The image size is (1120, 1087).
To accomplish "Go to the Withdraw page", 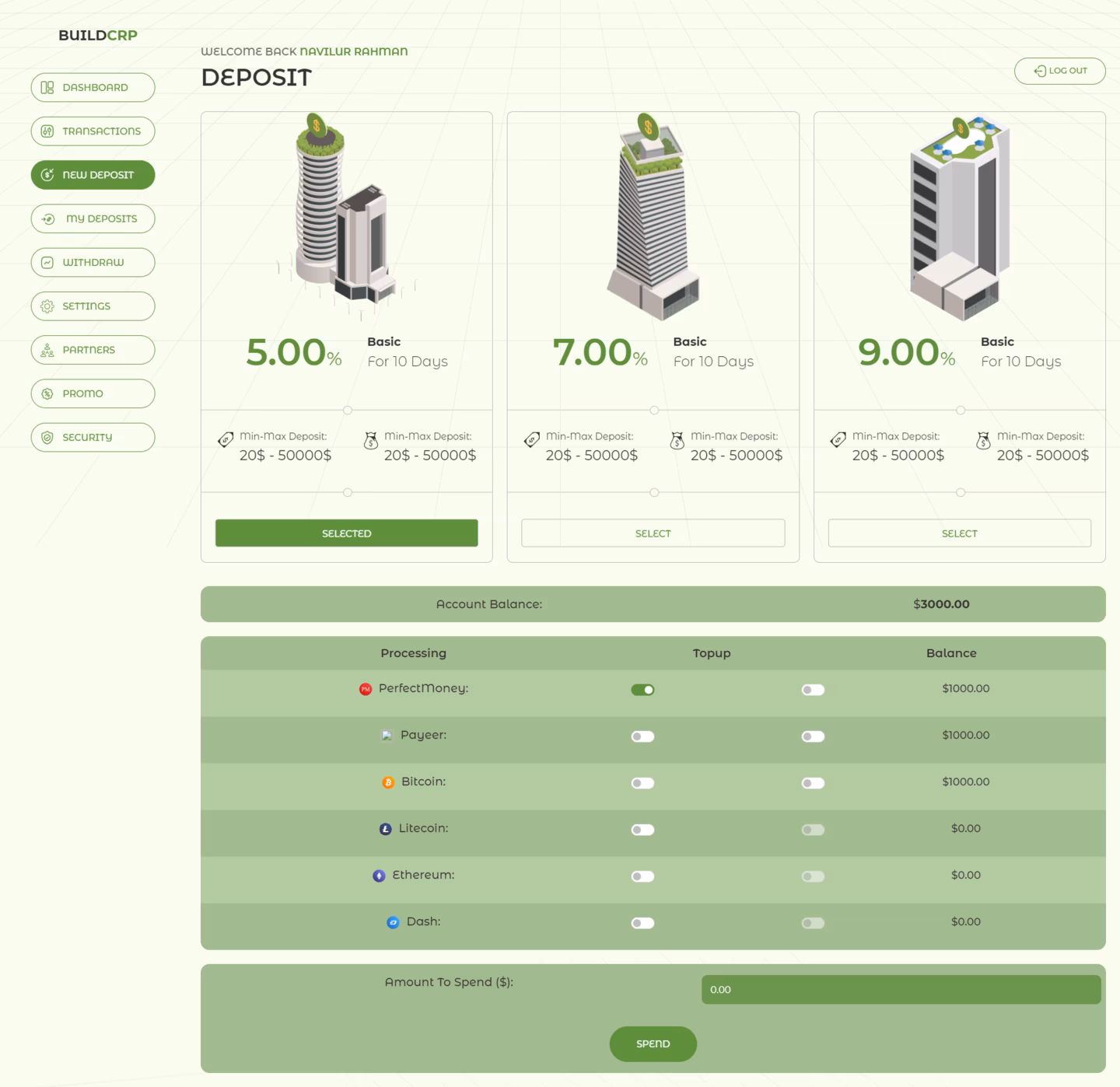I will pos(93,263).
